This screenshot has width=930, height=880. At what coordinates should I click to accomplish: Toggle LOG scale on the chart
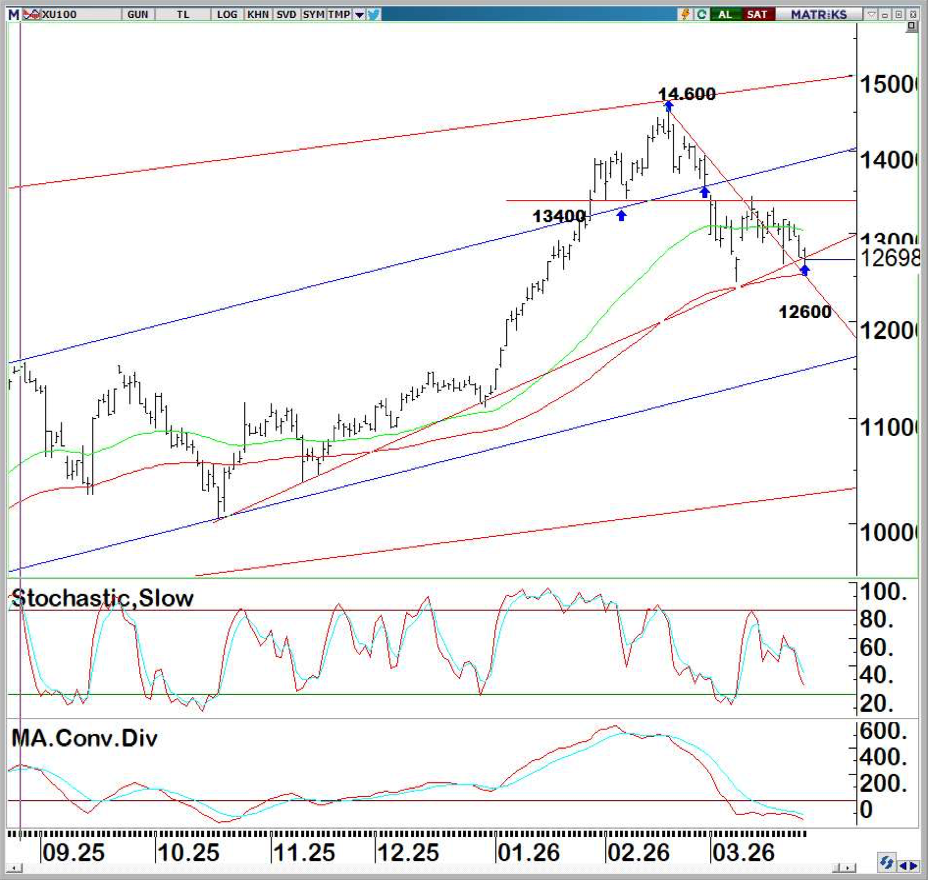pyautogui.click(x=227, y=15)
